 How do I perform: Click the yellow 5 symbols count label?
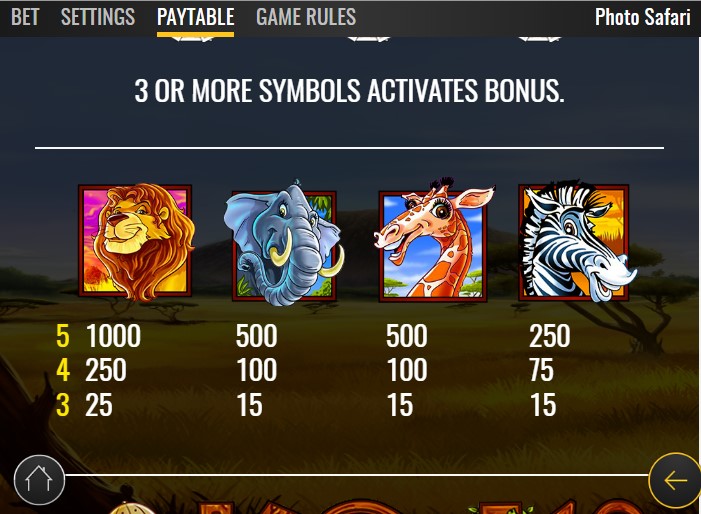click(x=63, y=336)
